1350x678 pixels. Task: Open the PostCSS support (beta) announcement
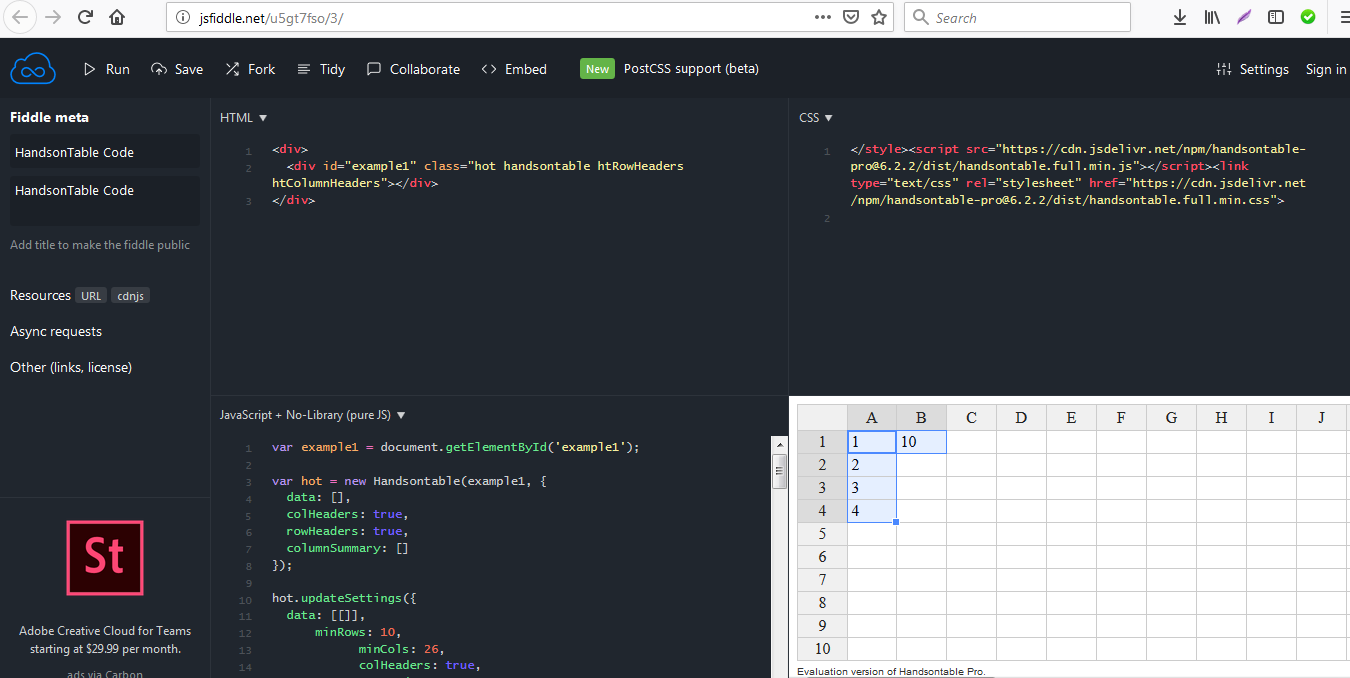pos(691,69)
